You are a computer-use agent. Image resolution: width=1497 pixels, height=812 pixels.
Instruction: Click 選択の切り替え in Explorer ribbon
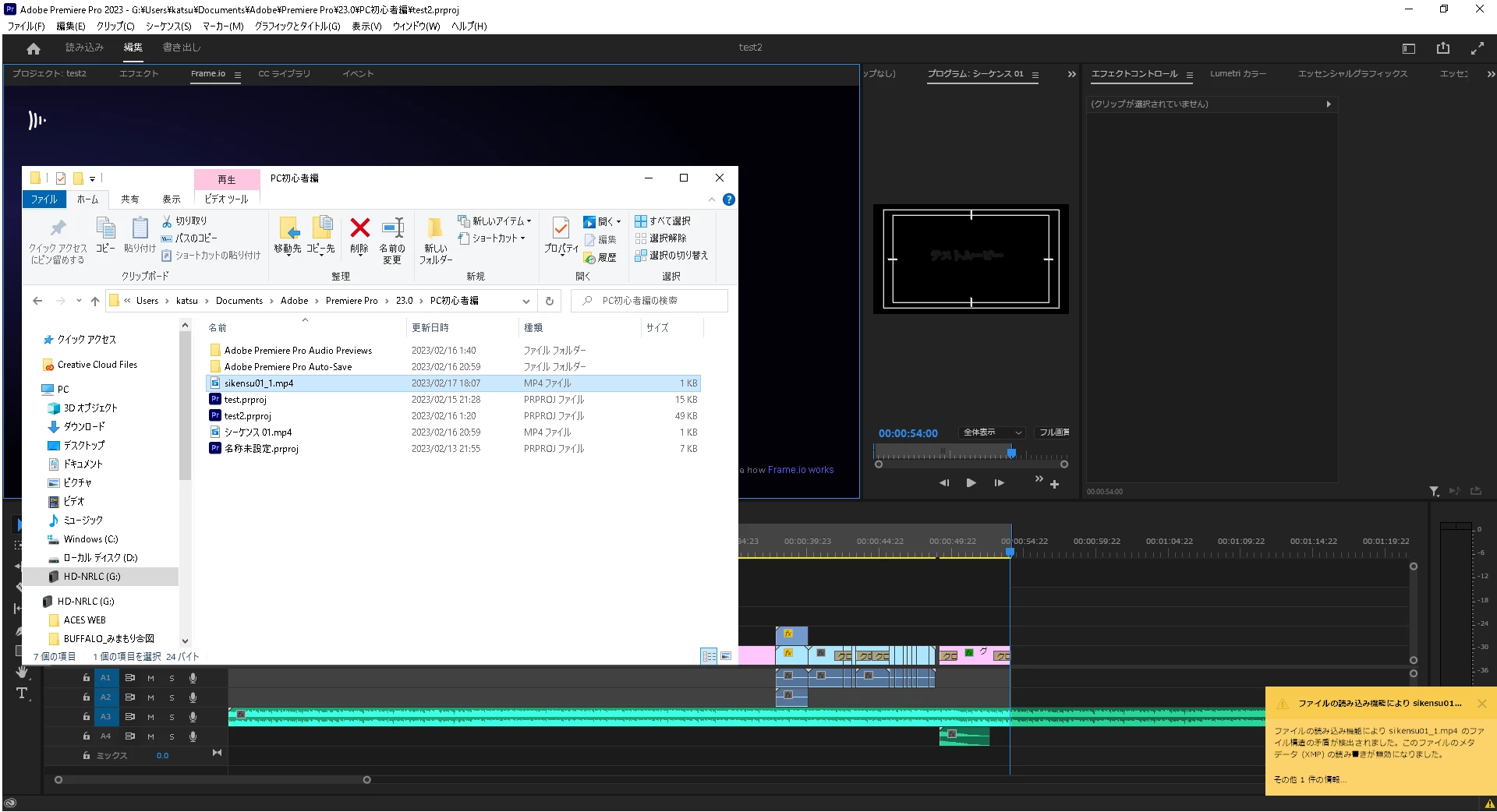coord(671,256)
